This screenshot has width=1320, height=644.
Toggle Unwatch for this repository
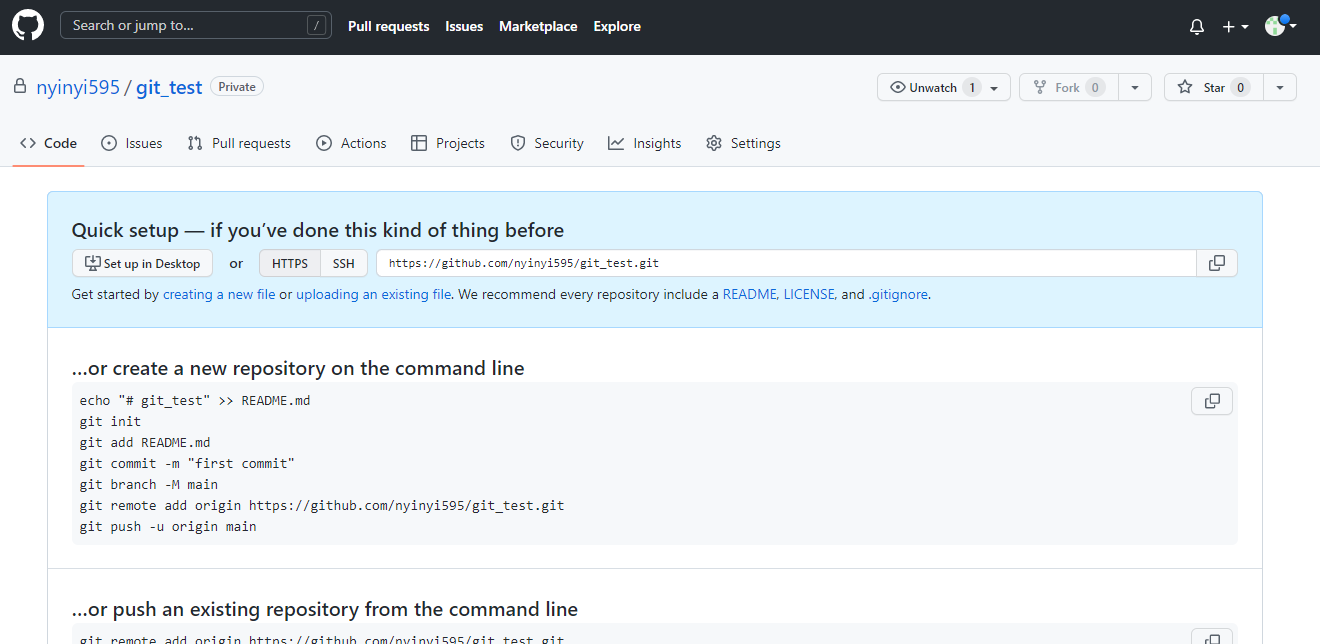point(944,88)
